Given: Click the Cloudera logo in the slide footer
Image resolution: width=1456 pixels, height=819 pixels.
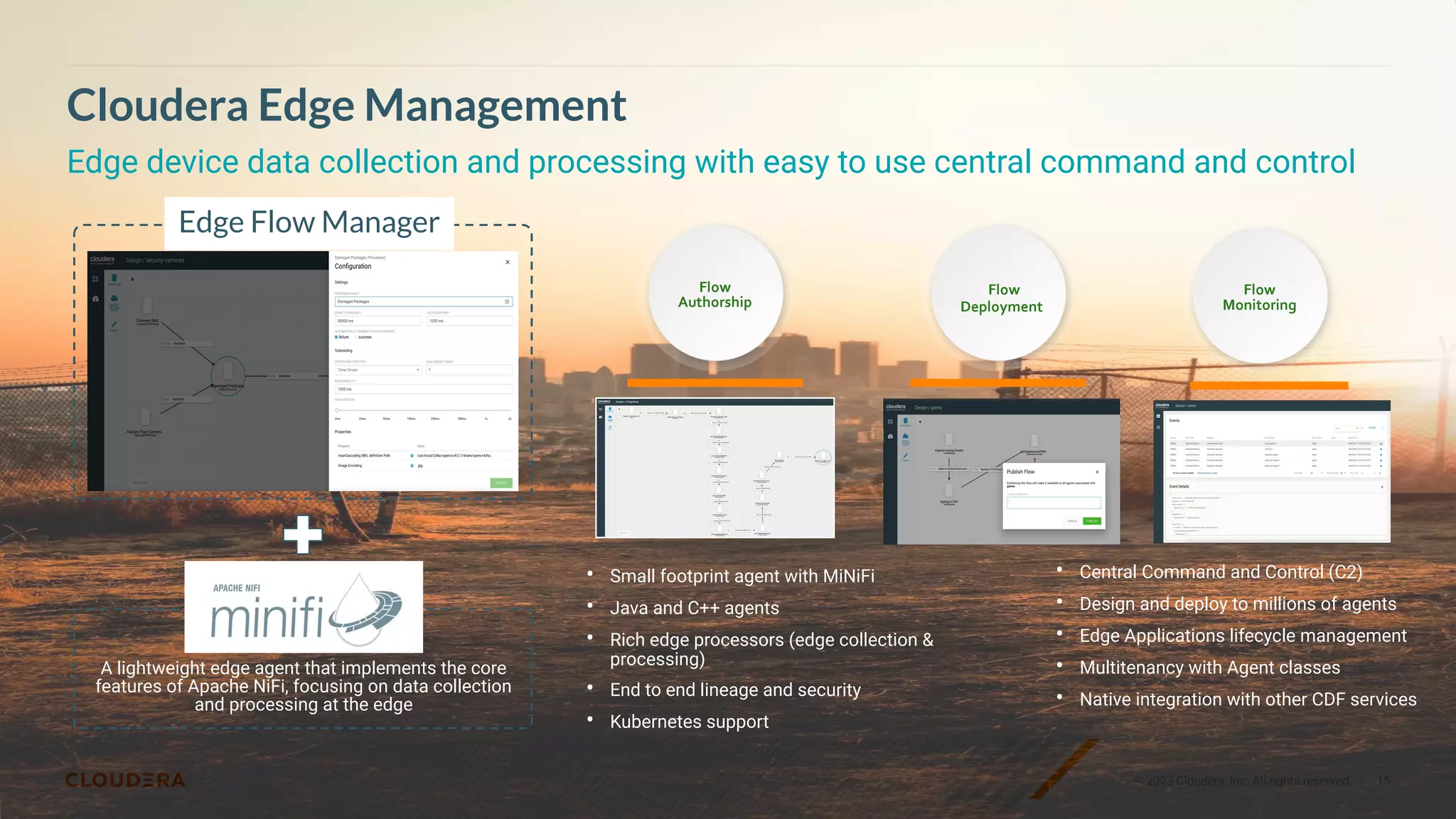Looking at the screenshot, I should click(125, 780).
